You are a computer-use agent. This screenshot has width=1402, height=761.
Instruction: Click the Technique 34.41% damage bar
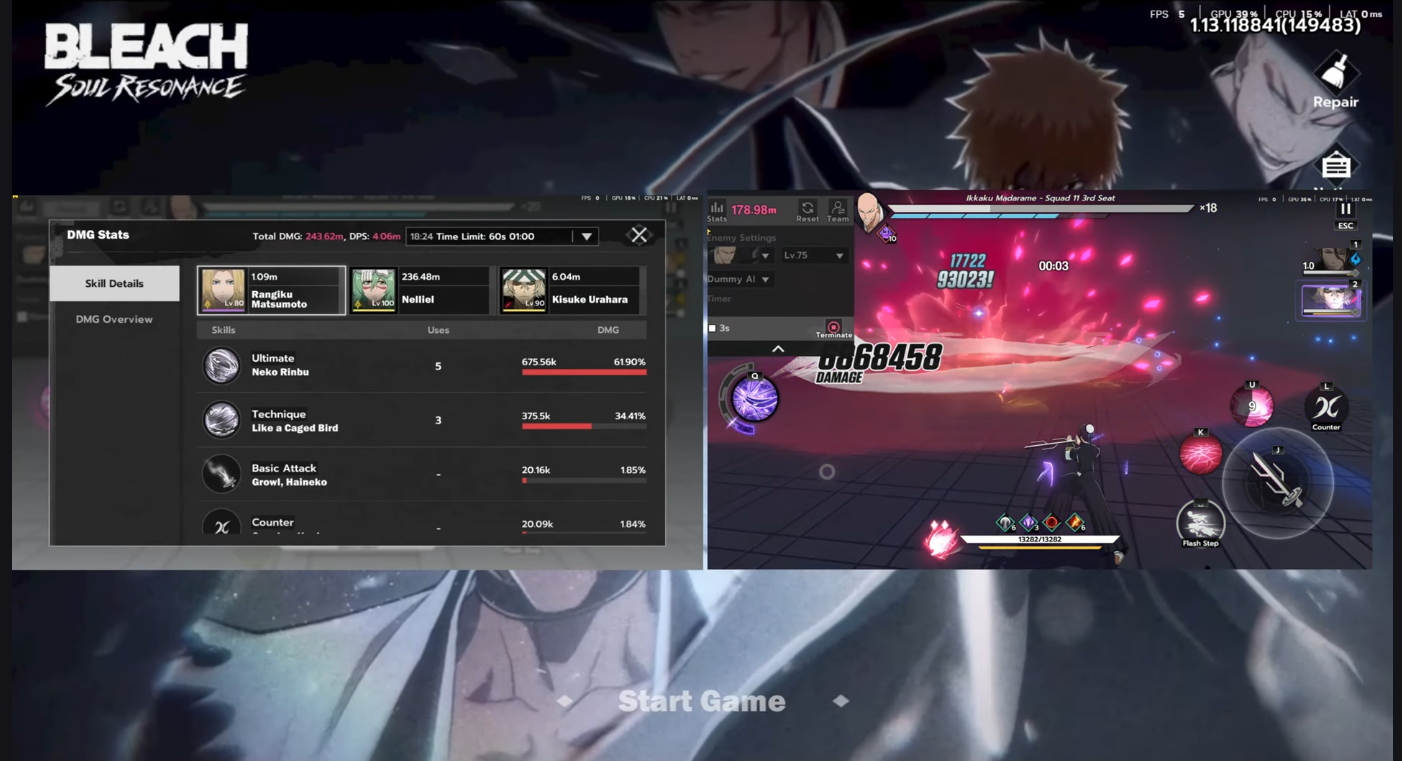click(x=584, y=426)
